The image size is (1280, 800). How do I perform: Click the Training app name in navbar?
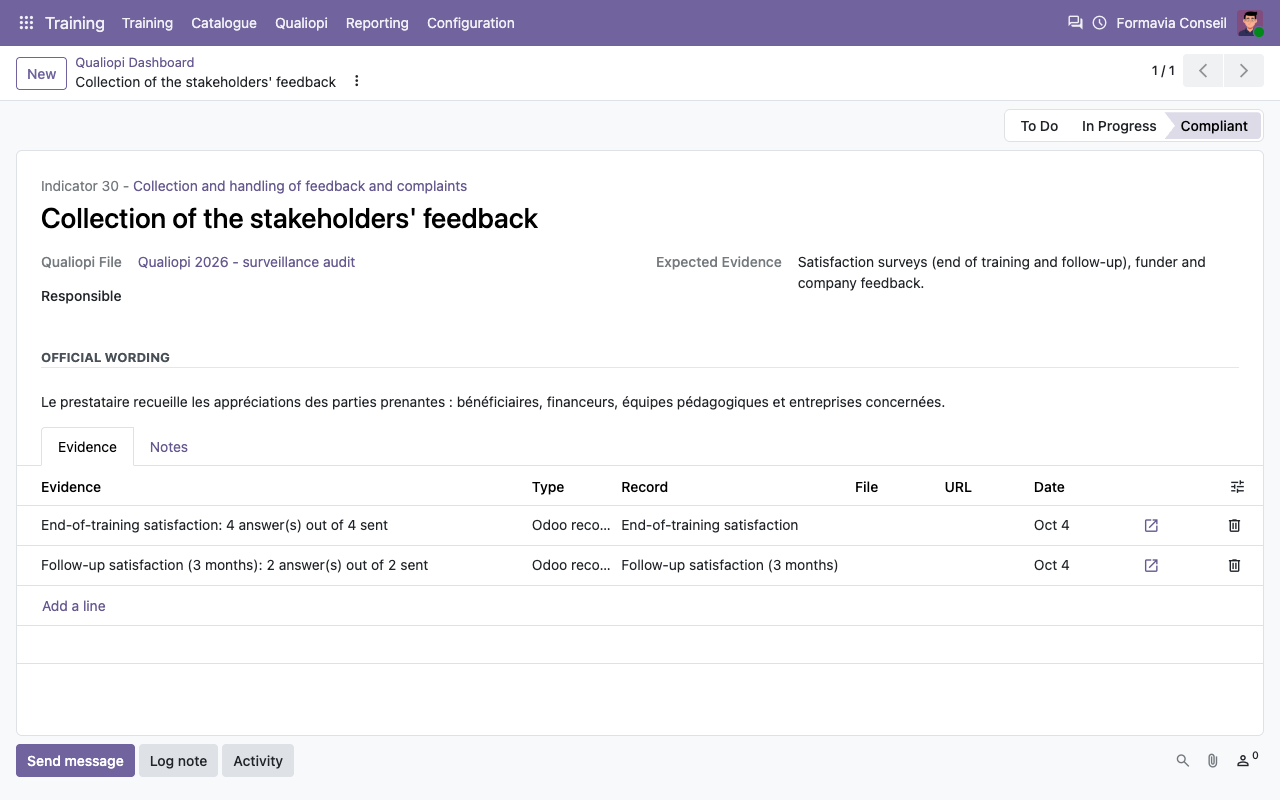[75, 23]
